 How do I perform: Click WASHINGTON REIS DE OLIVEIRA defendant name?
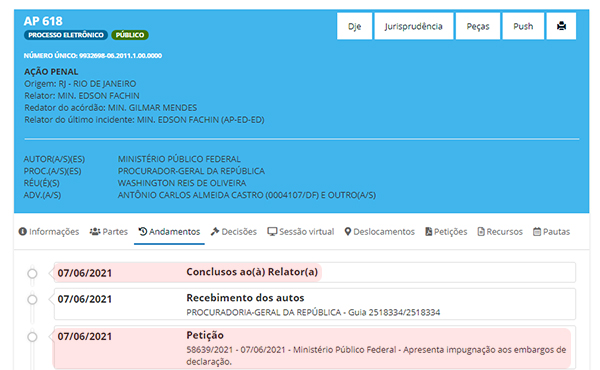[x=182, y=183]
